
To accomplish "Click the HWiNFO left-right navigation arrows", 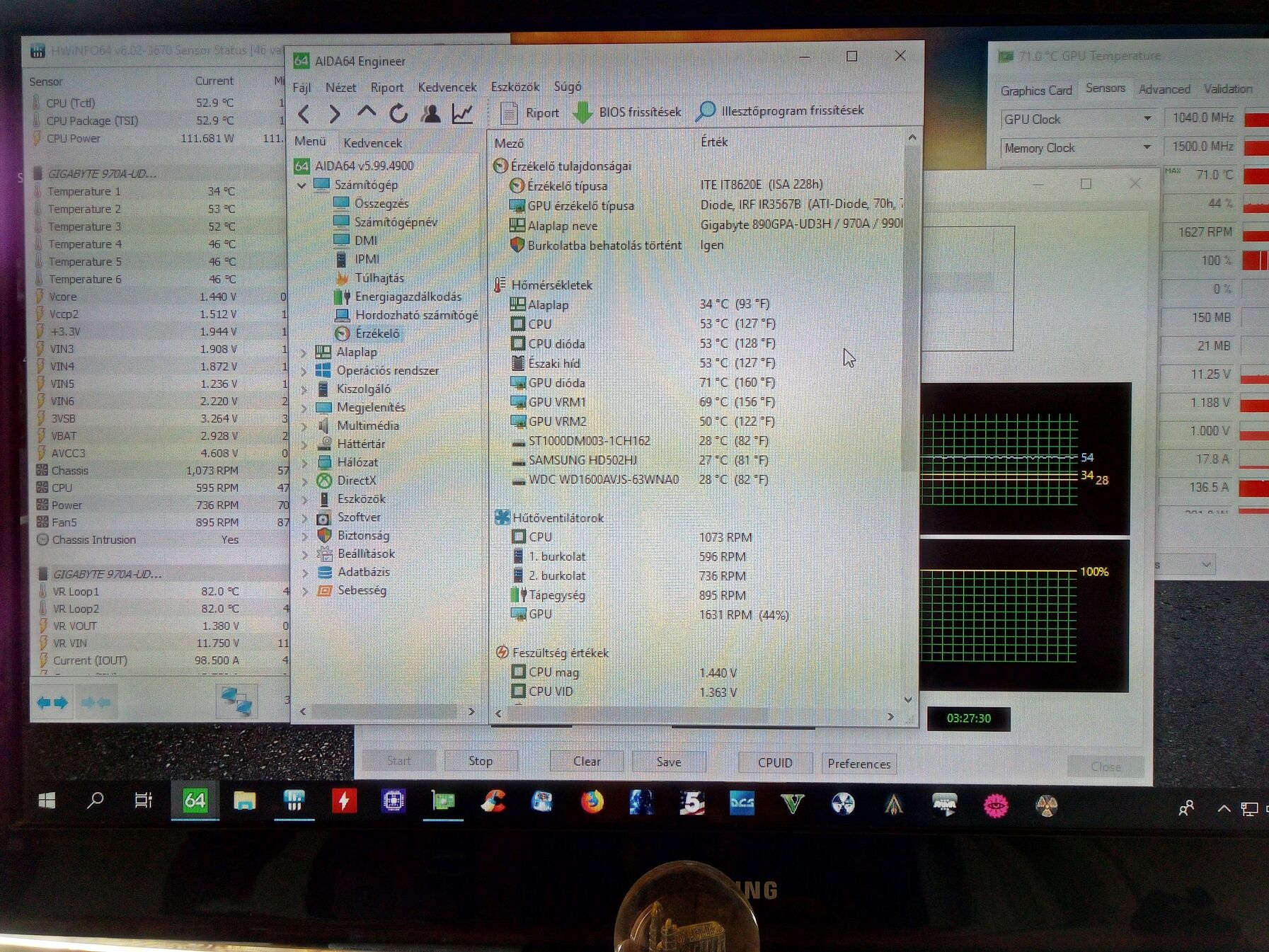I will (x=52, y=702).
